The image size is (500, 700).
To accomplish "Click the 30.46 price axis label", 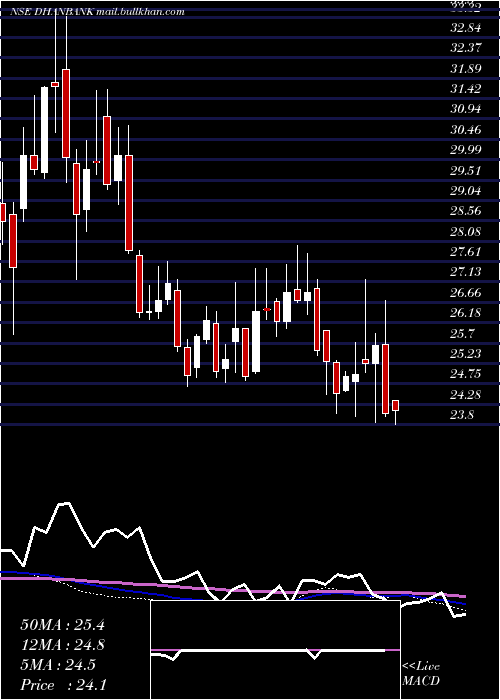I will (466, 130).
